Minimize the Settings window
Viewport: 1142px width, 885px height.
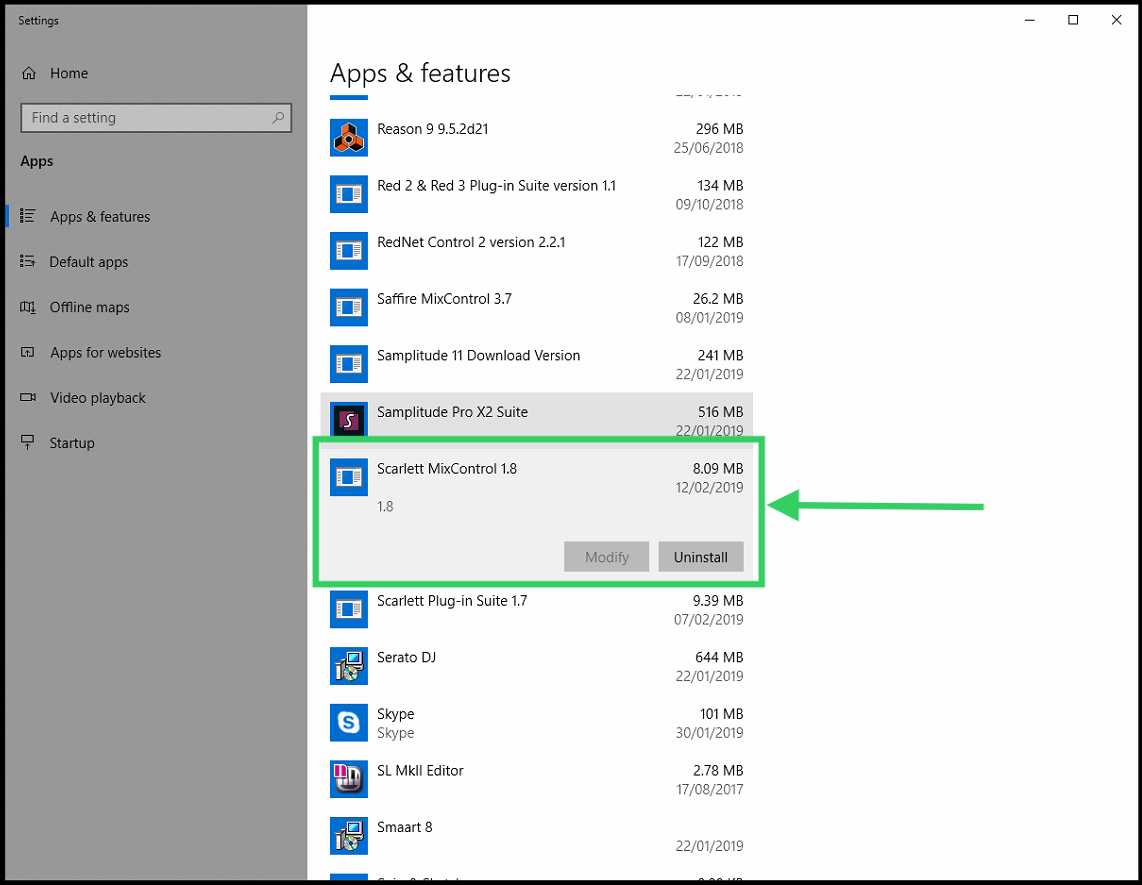point(1029,20)
